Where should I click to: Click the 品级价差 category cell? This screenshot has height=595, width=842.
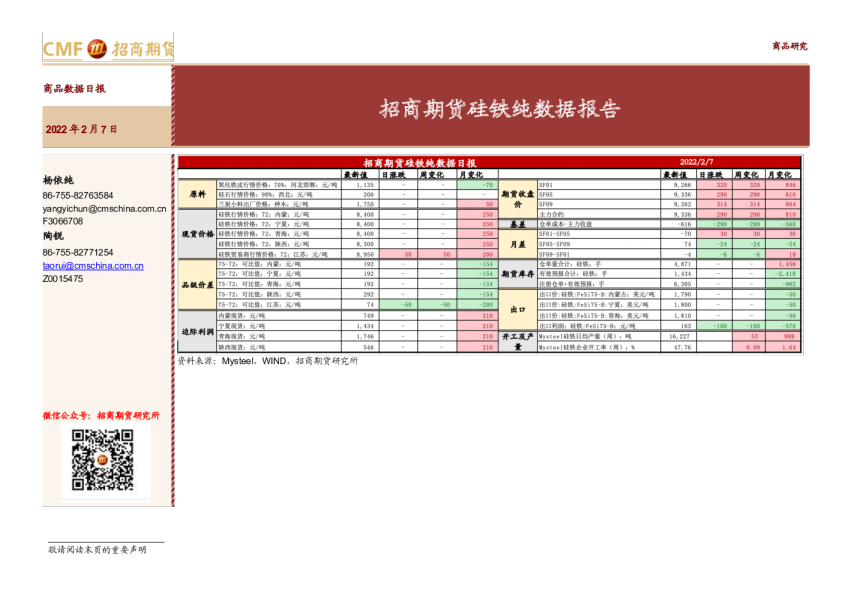(x=197, y=285)
